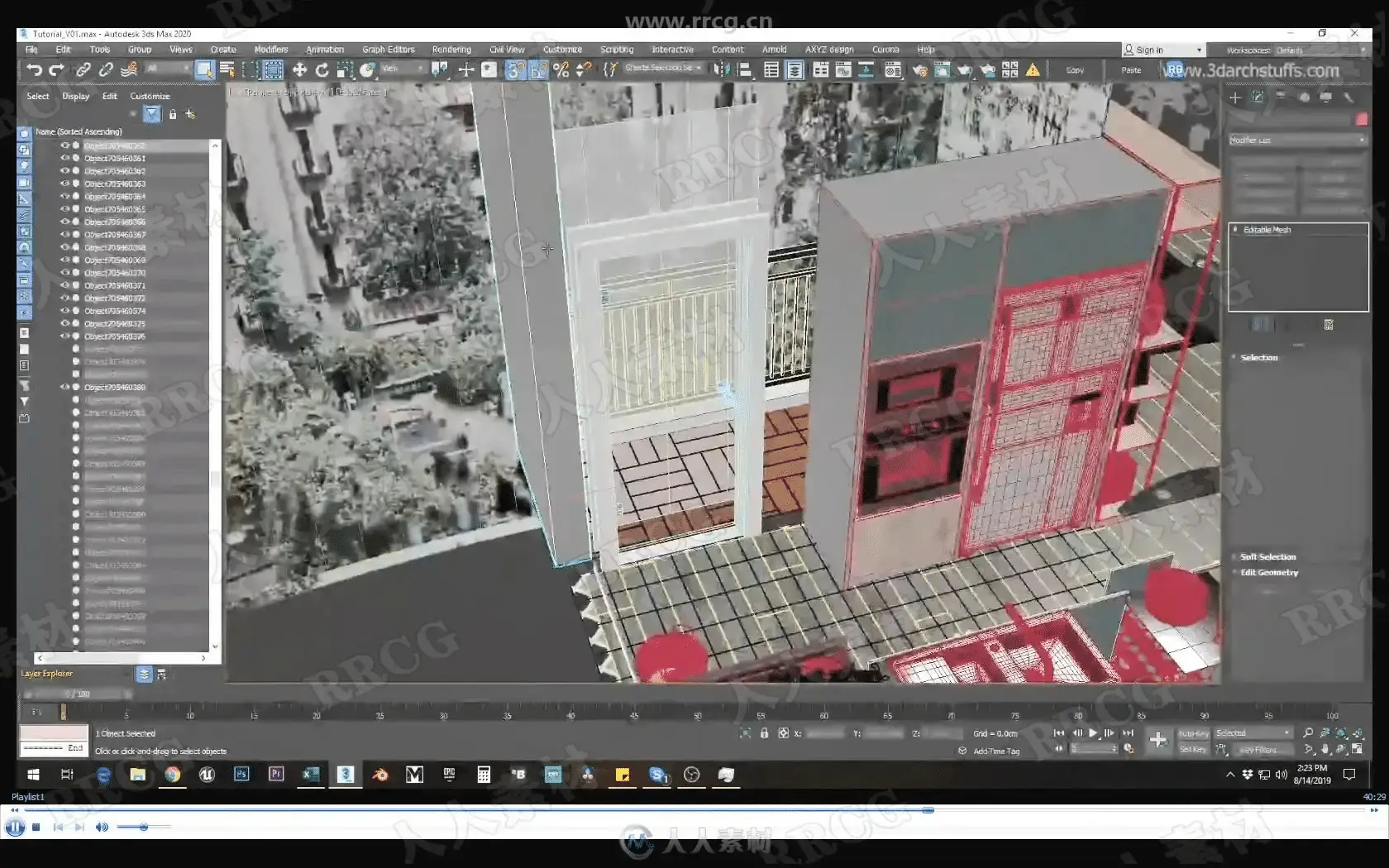Image resolution: width=1389 pixels, height=868 pixels.
Task: Open the Rendering menu
Action: click(x=451, y=50)
